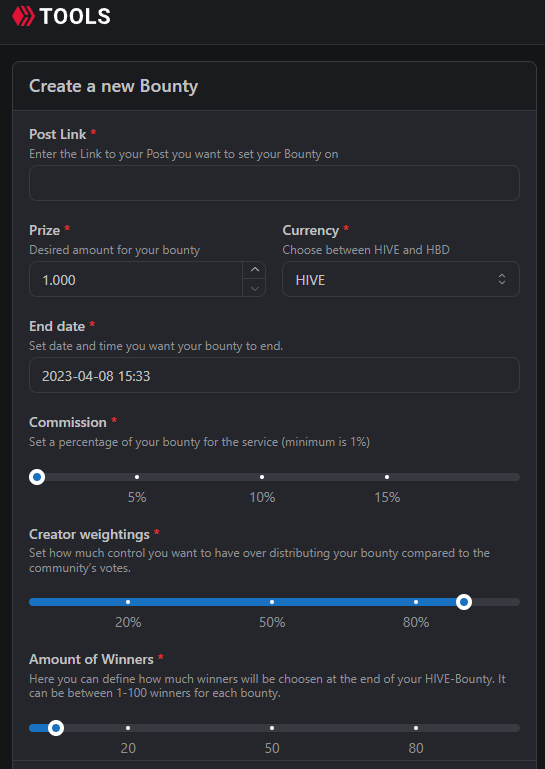Click the TOOLS brand text

(x=75, y=17)
